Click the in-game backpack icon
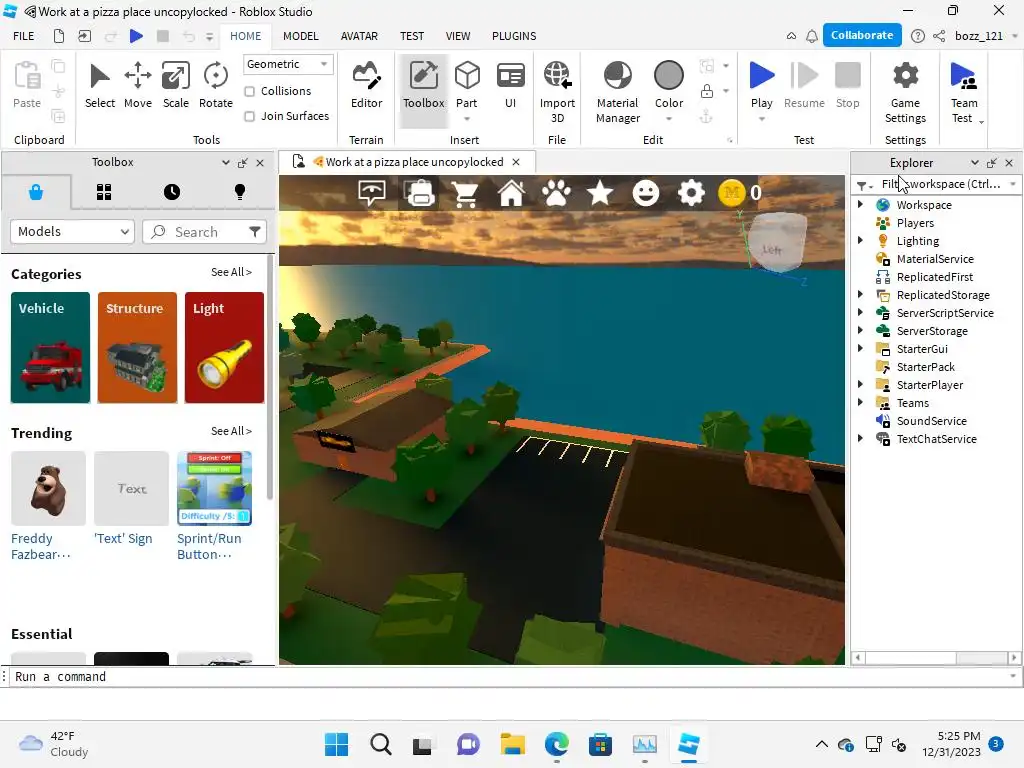 pos(421,193)
